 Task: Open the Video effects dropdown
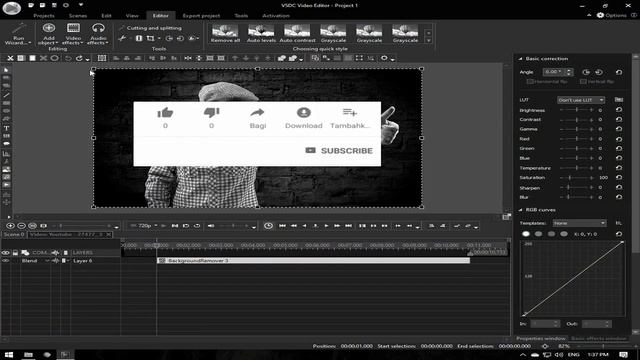point(73,33)
